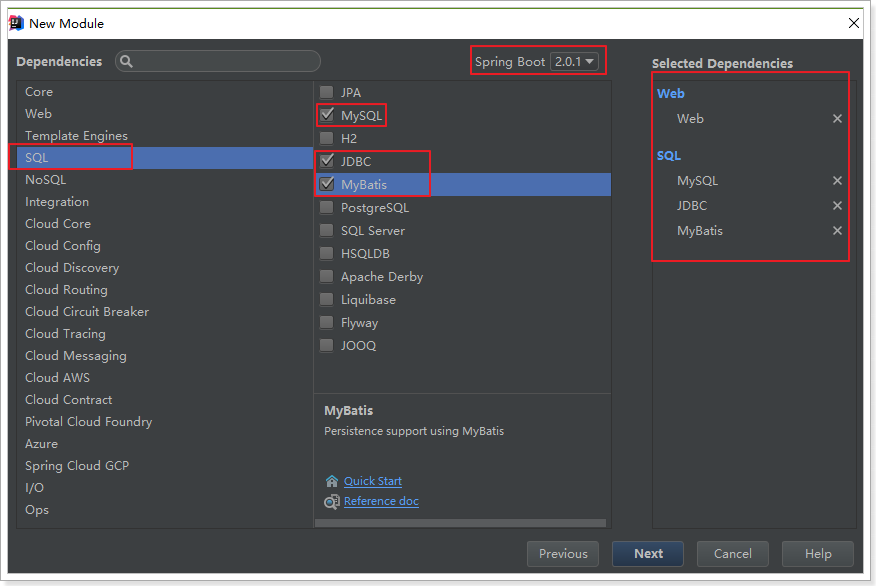Viewport: 876px width, 586px height.
Task: Choose the Azure category
Action: 165,444
